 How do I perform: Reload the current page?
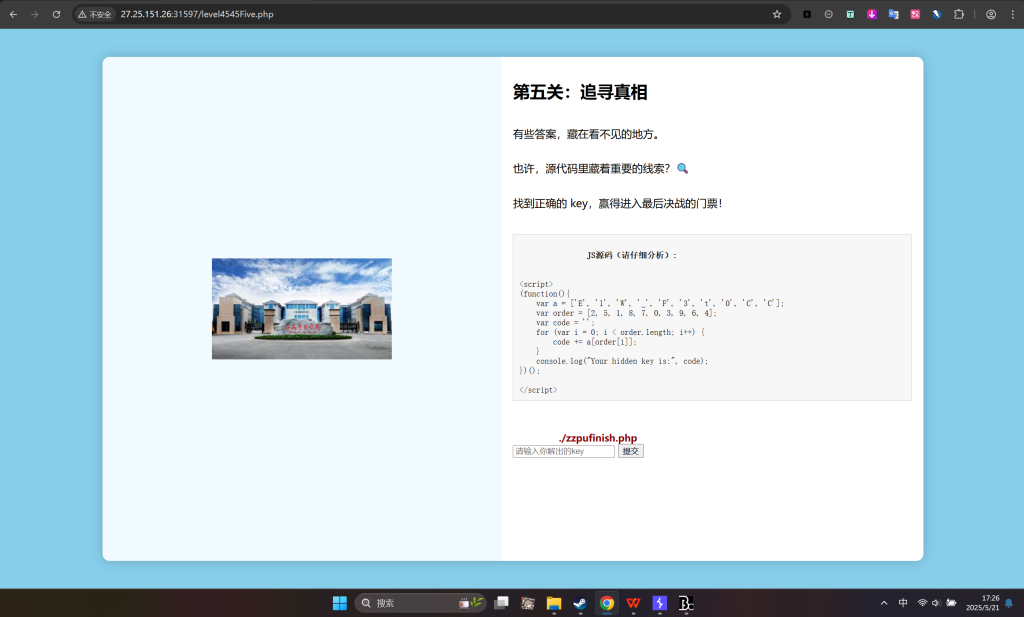[x=57, y=14]
